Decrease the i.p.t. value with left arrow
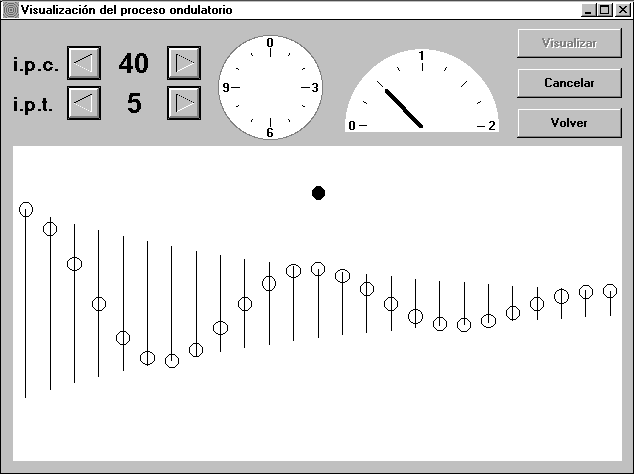This screenshot has width=634, height=474. (x=84, y=103)
